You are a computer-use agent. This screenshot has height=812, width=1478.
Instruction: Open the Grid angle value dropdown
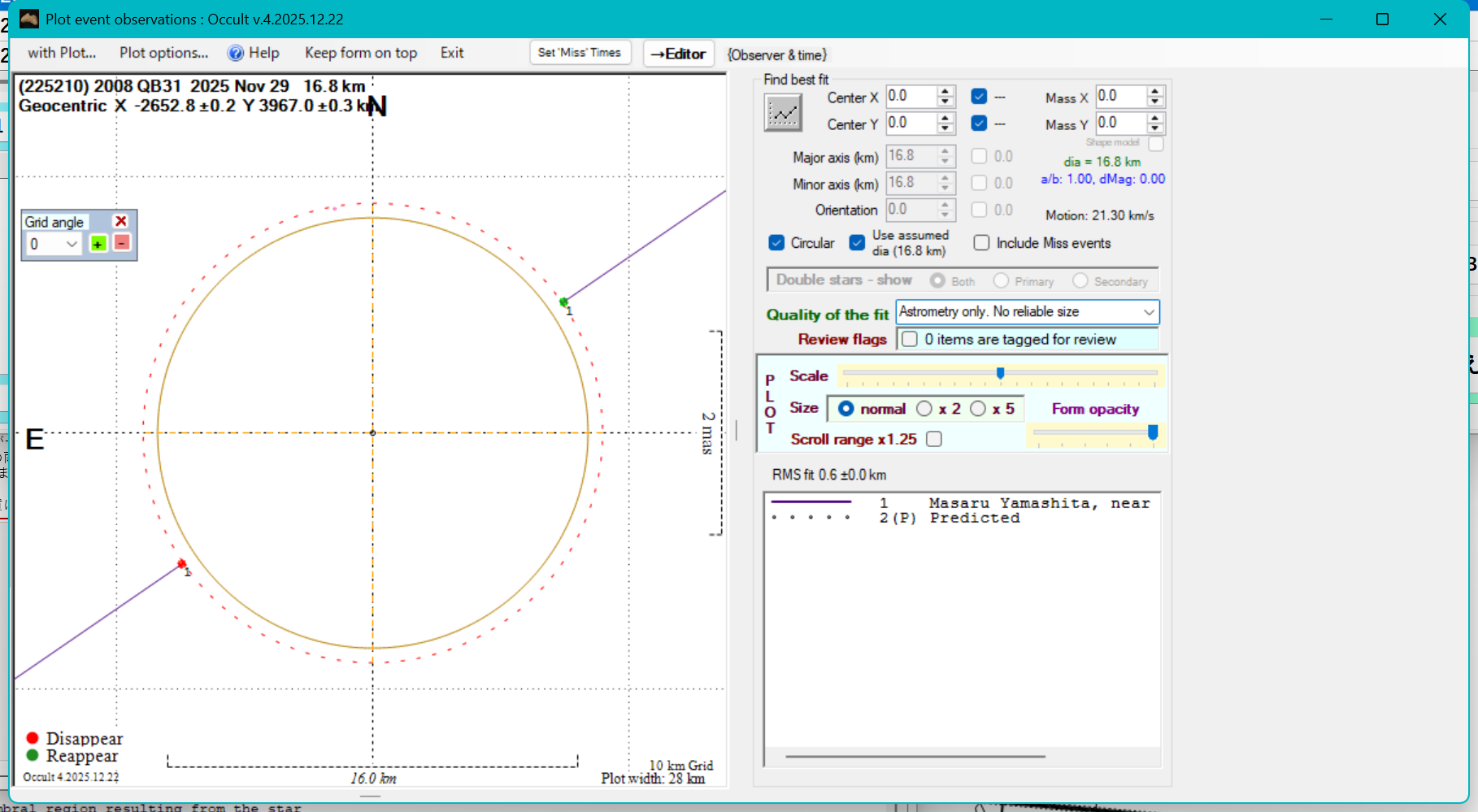point(72,244)
